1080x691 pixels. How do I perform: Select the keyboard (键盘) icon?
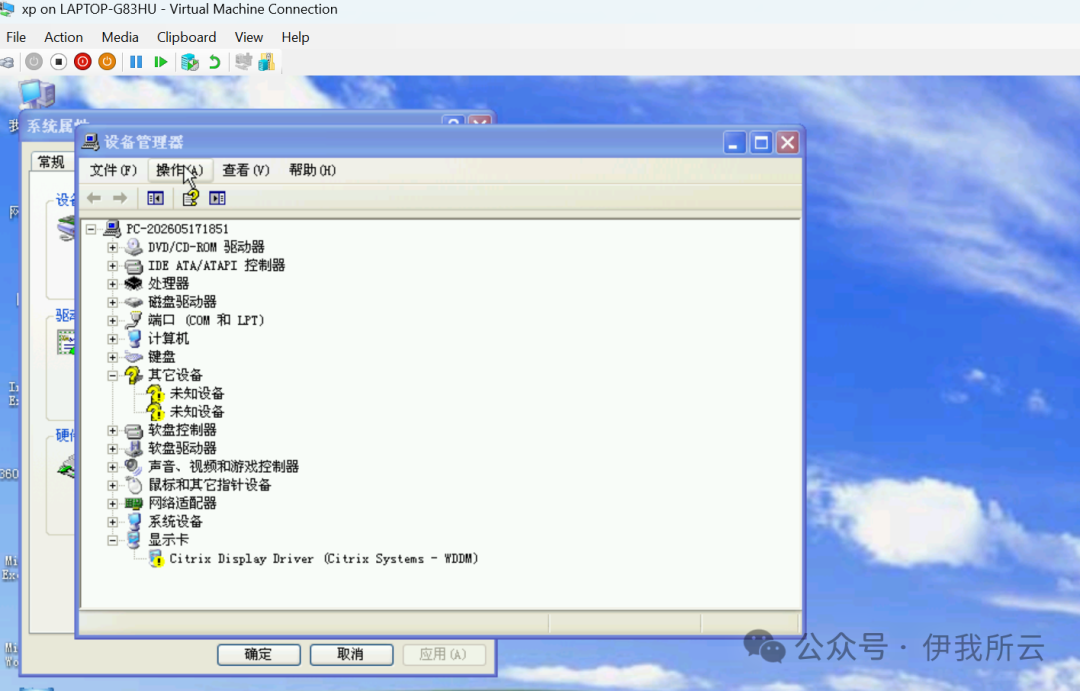tap(134, 357)
